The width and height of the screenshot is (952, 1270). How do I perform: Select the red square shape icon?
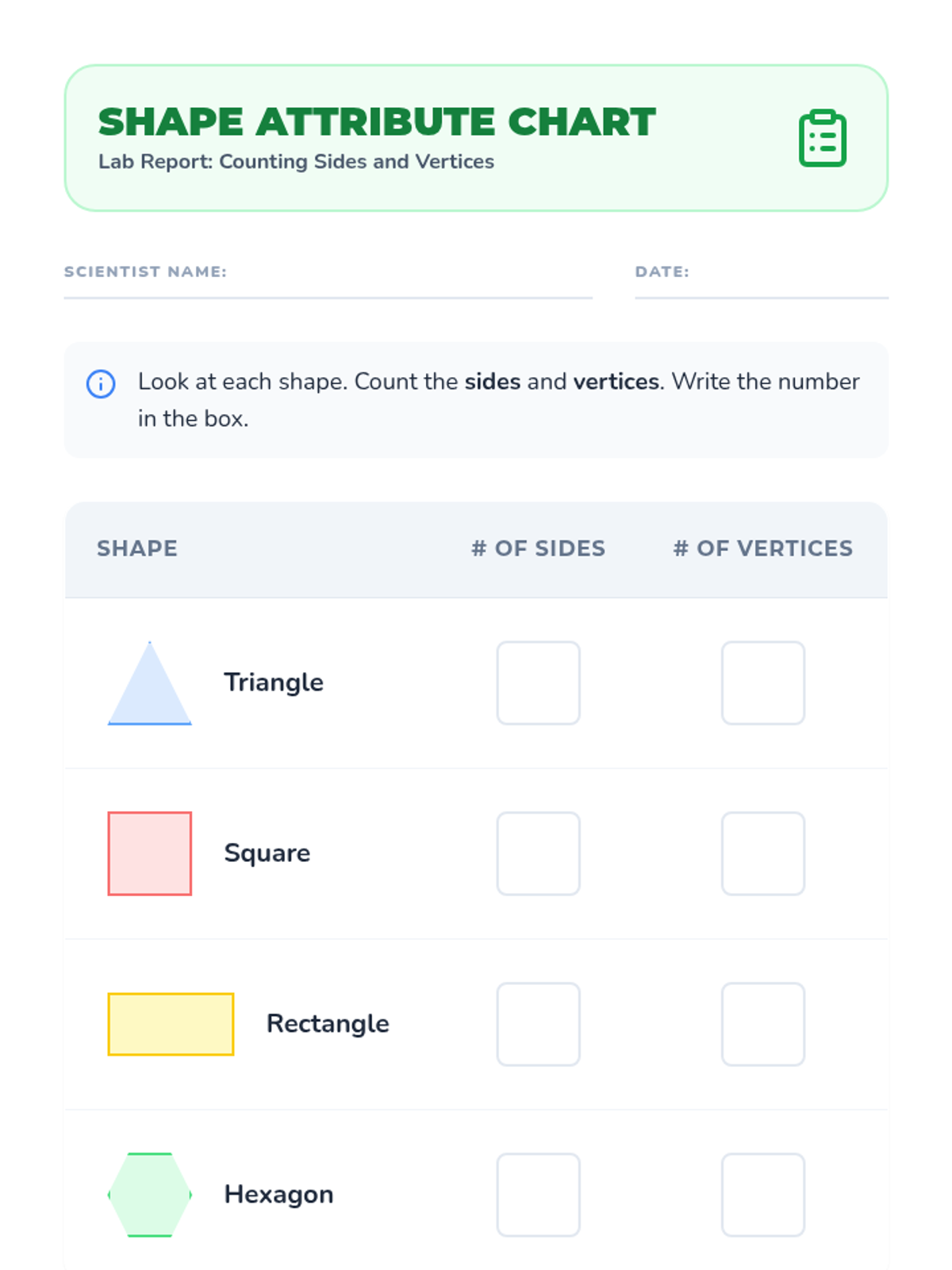(150, 853)
